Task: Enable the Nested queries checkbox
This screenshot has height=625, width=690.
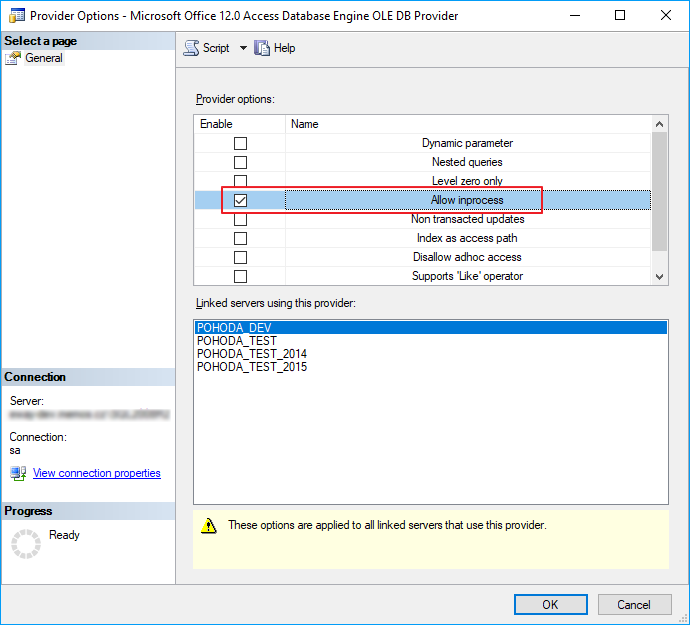Action: tap(240, 162)
